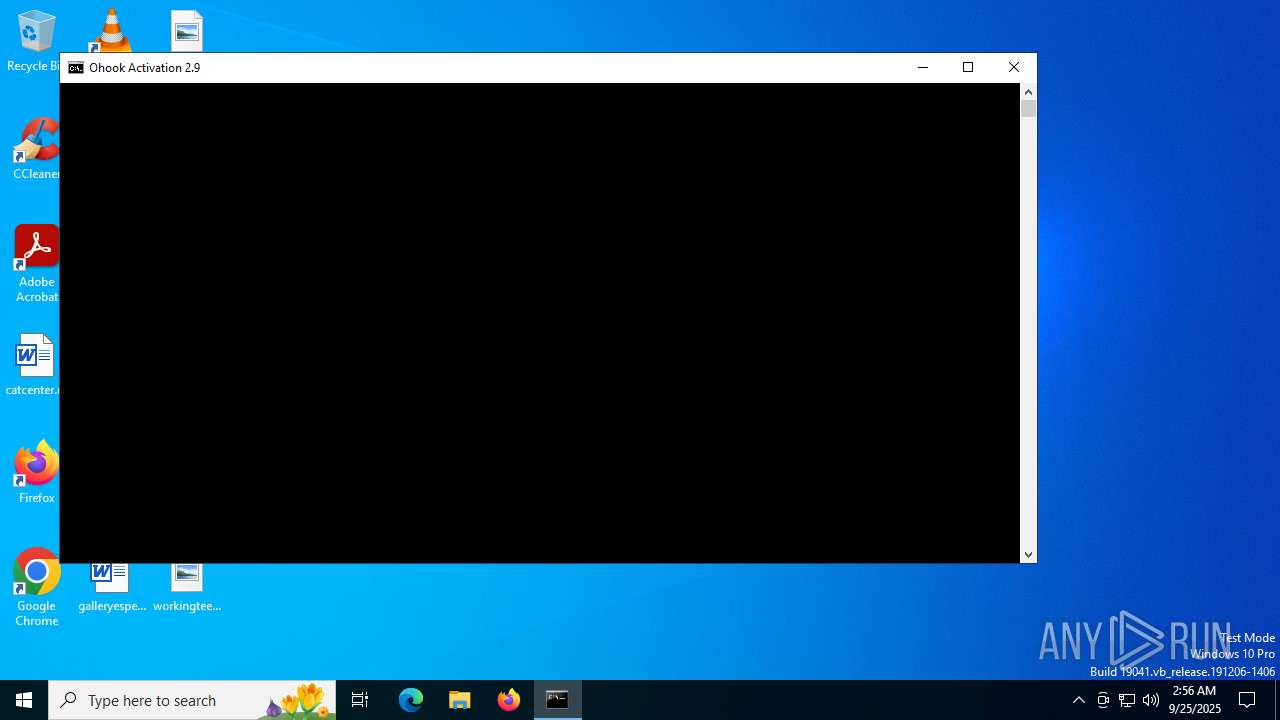This screenshot has width=1280, height=720.
Task: Open the VLC media player desktop icon
Action: point(111,30)
